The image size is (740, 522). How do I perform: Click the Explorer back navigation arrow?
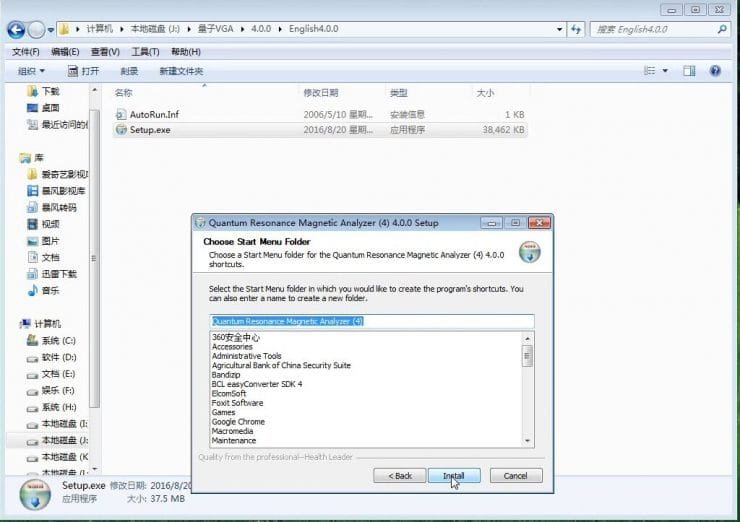point(16,30)
